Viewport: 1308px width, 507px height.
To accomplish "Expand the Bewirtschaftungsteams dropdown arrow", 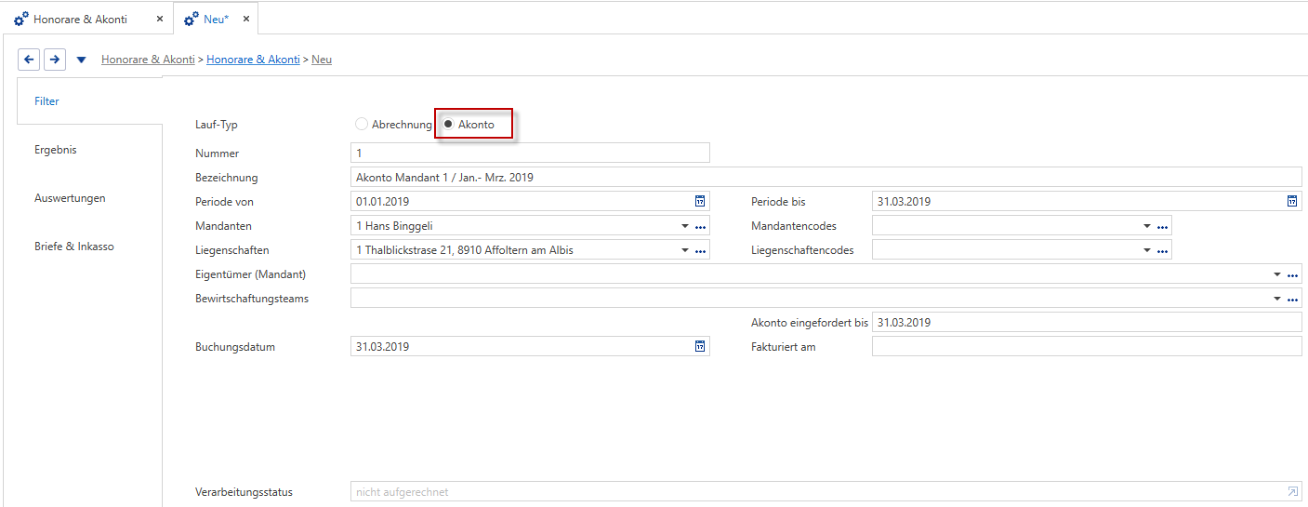I will pos(1278,298).
